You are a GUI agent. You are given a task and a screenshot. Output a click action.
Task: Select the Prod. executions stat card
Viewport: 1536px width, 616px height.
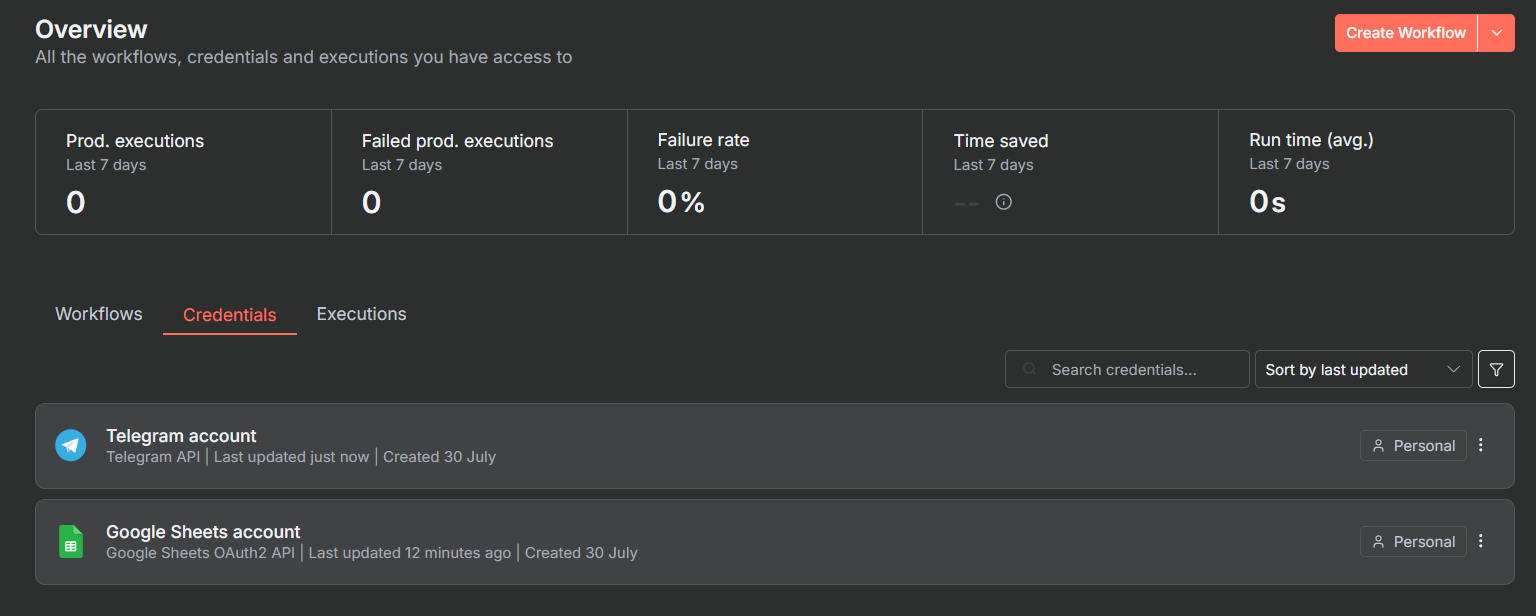point(183,172)
